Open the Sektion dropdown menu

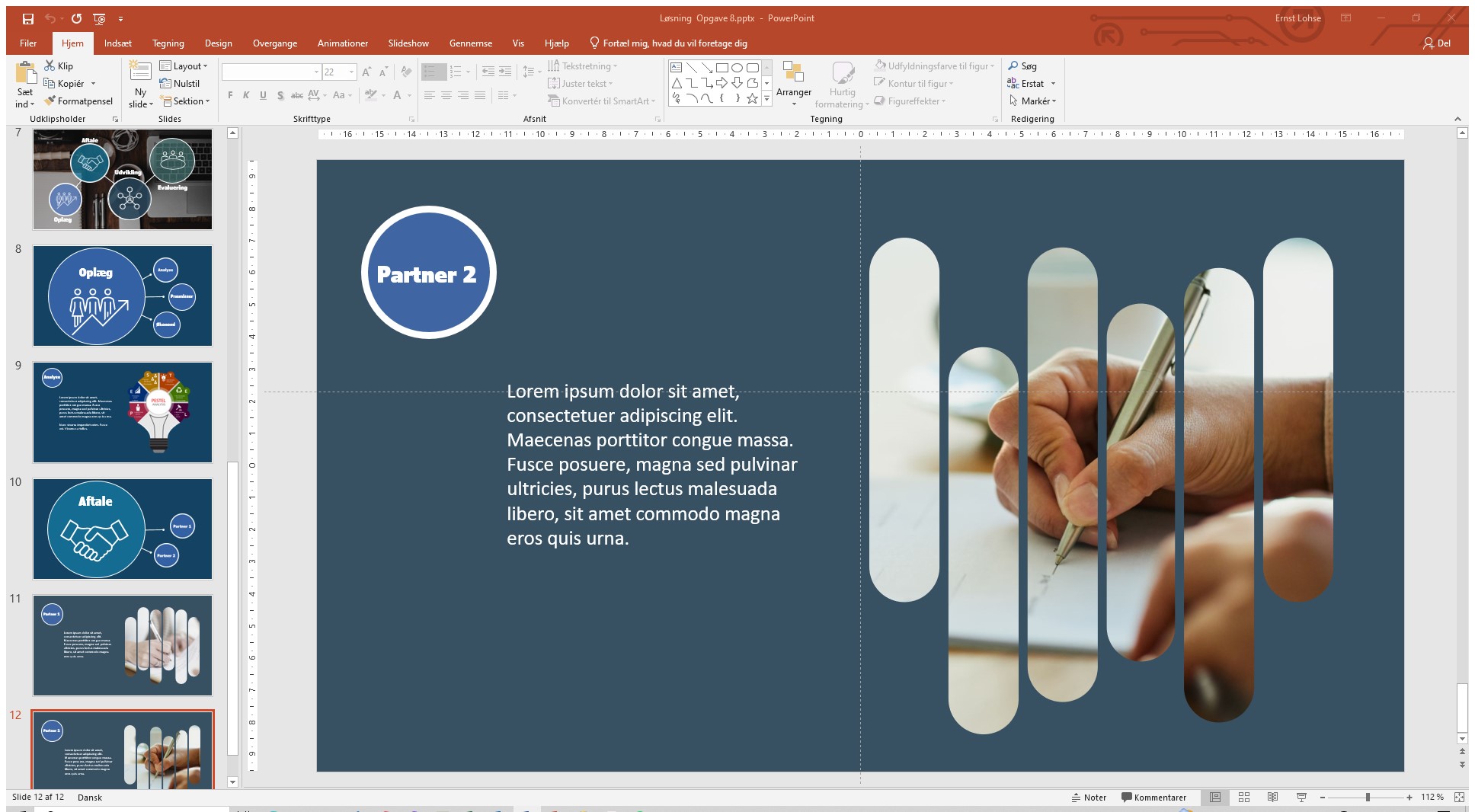click(185, 101)
